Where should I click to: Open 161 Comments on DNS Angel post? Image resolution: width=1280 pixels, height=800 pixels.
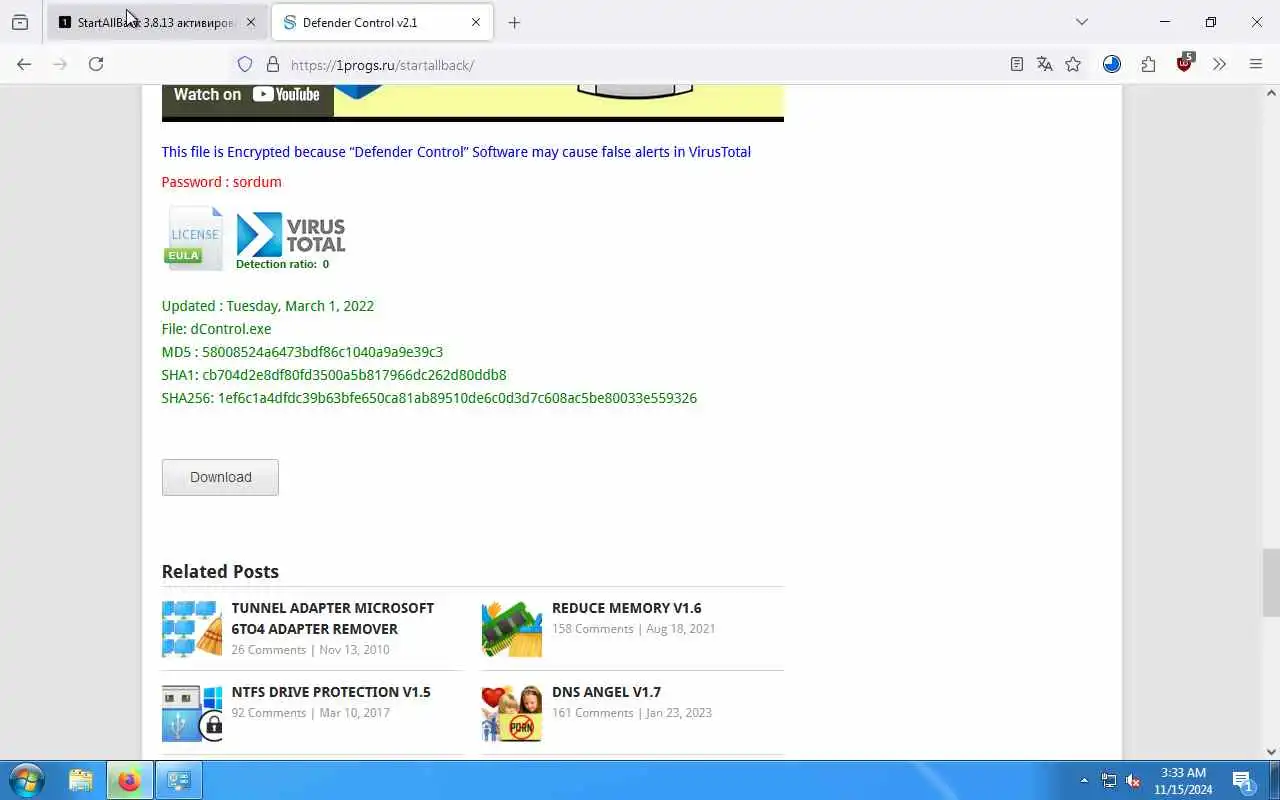592,713
